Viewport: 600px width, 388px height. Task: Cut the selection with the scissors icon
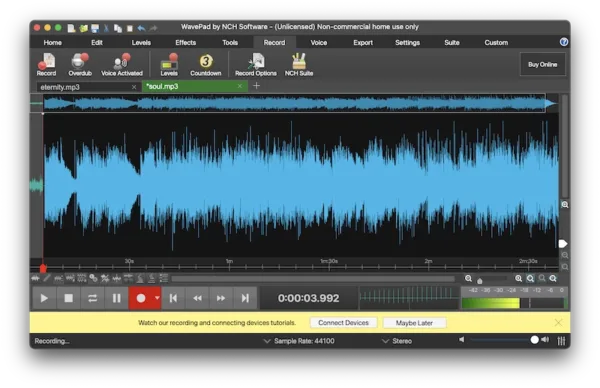click(106, 28)
